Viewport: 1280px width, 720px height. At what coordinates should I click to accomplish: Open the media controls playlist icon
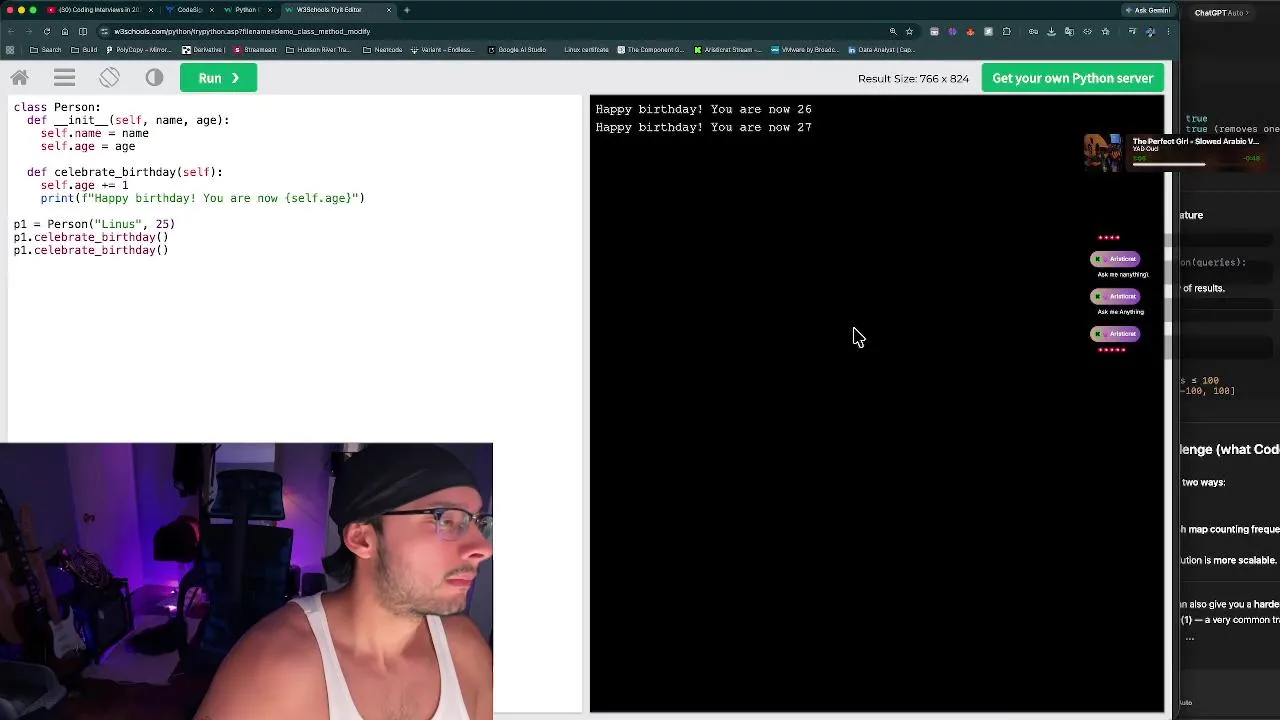tap(1132, 31)
